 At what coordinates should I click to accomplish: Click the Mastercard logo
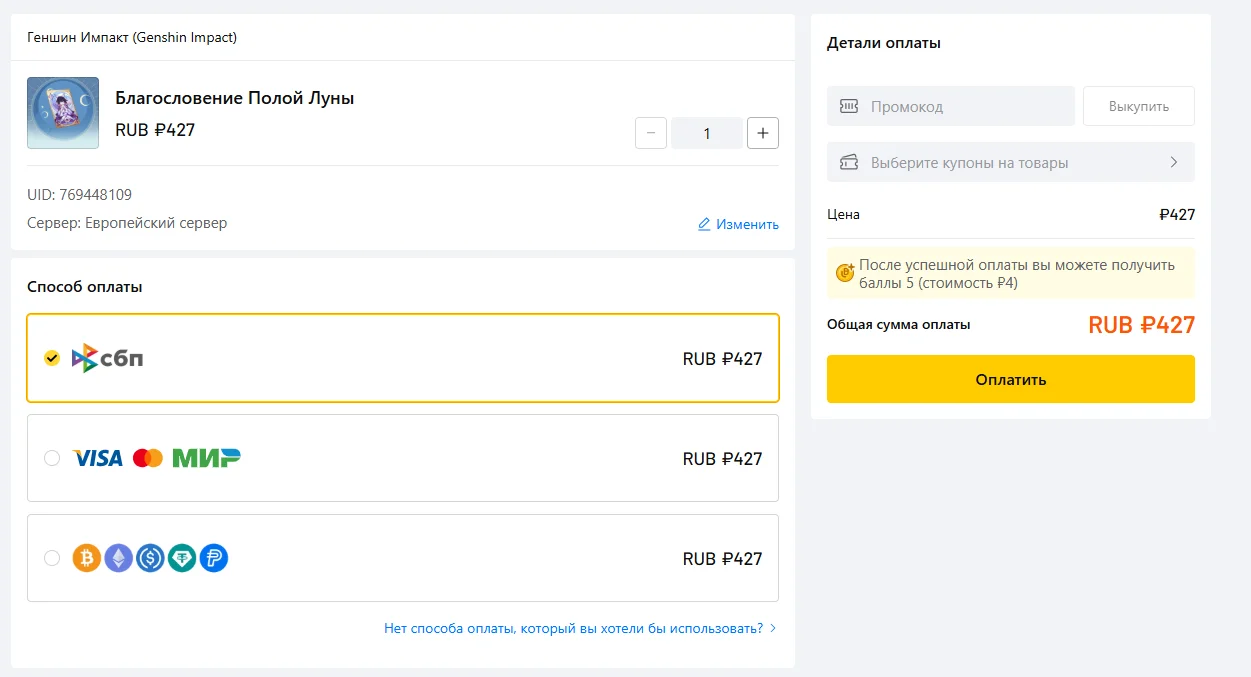(147, 458)
